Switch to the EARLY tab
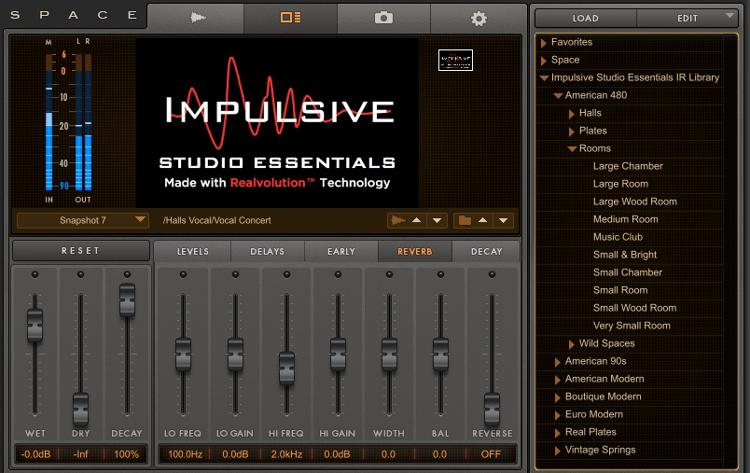Screen dimensions: 750x473 (341, 251)
